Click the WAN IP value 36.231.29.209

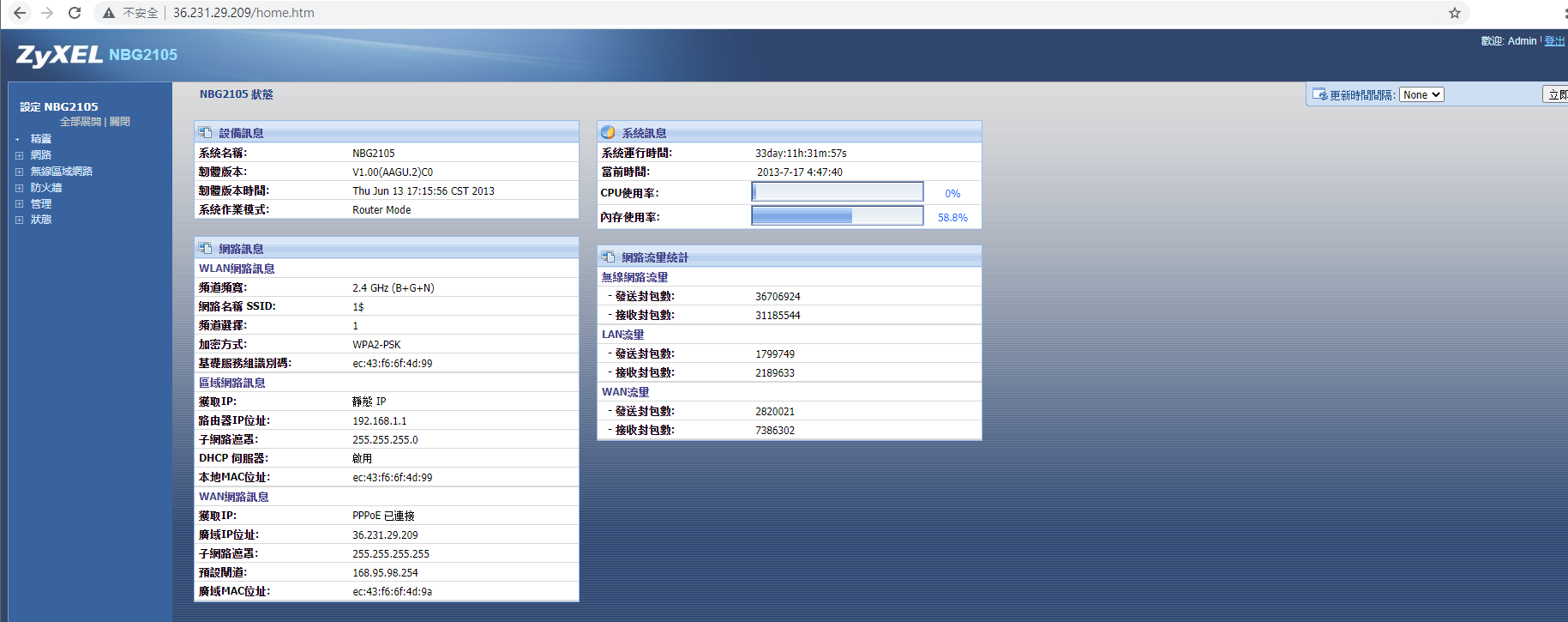(x=385, y=535)
